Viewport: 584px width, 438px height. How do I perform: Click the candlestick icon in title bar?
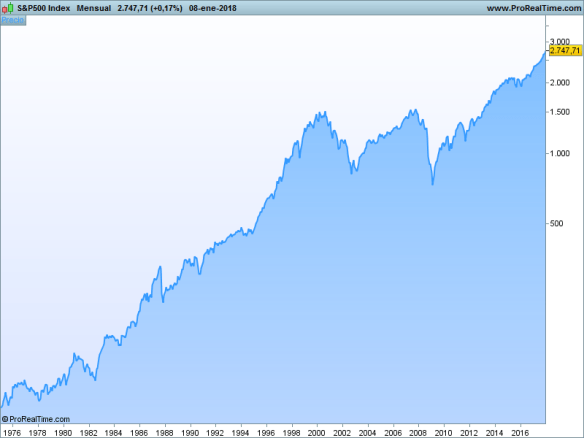[8, 8]
